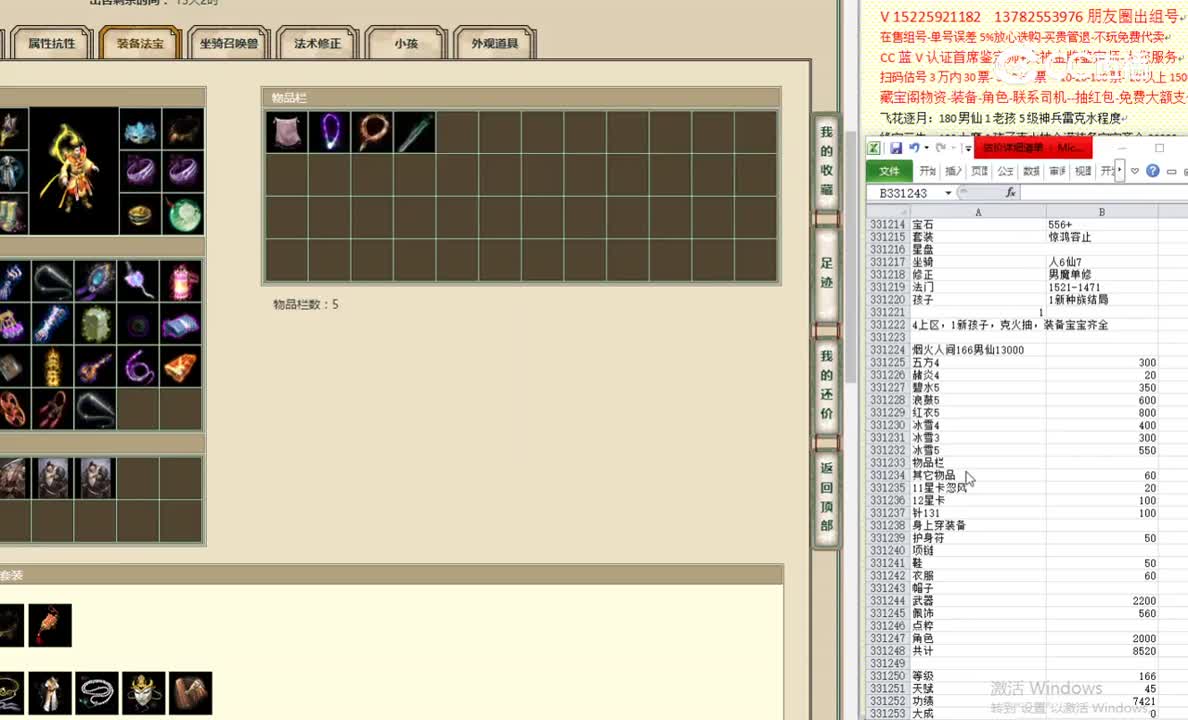1188x720 pixels.
Task: Click the Insert Function fx icon
Action: click(x=1011, y=191)
